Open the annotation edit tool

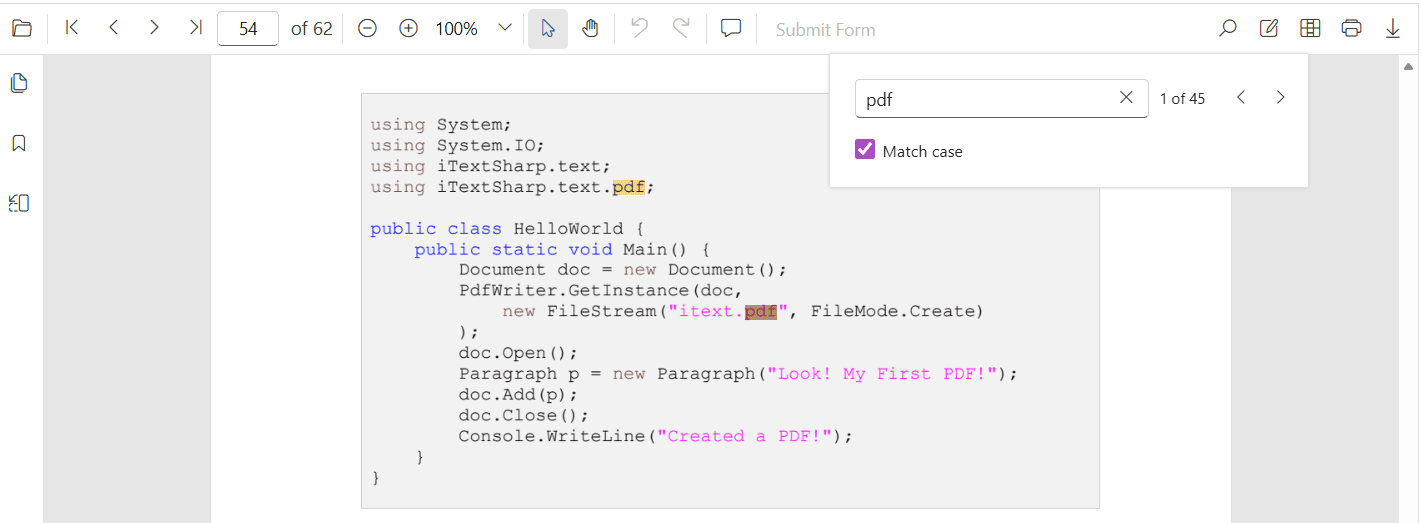[x=1269, y=28]
